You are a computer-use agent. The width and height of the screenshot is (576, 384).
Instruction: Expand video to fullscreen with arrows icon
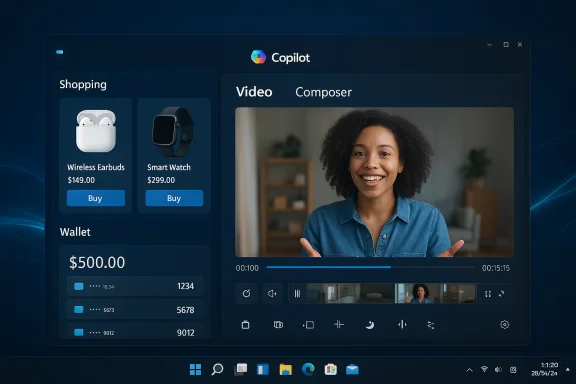coord(501,294)
